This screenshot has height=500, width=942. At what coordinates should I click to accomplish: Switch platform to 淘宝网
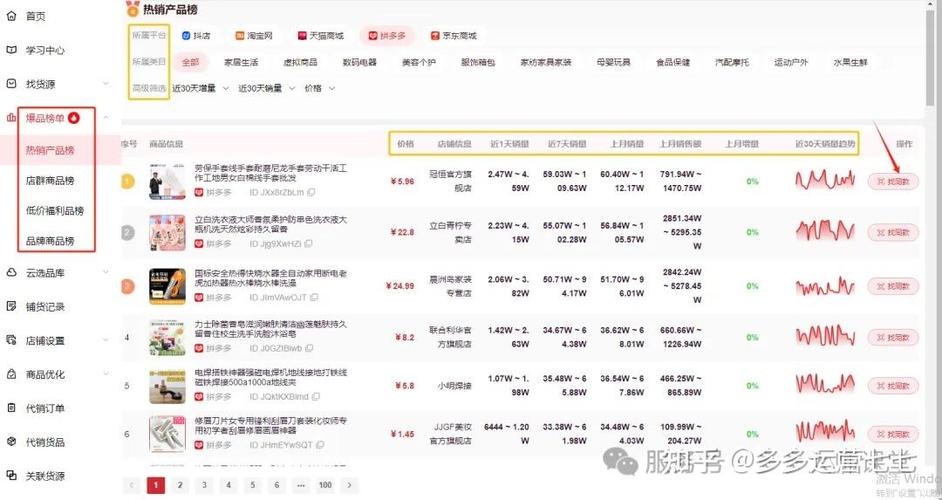(x=255, y=35)
